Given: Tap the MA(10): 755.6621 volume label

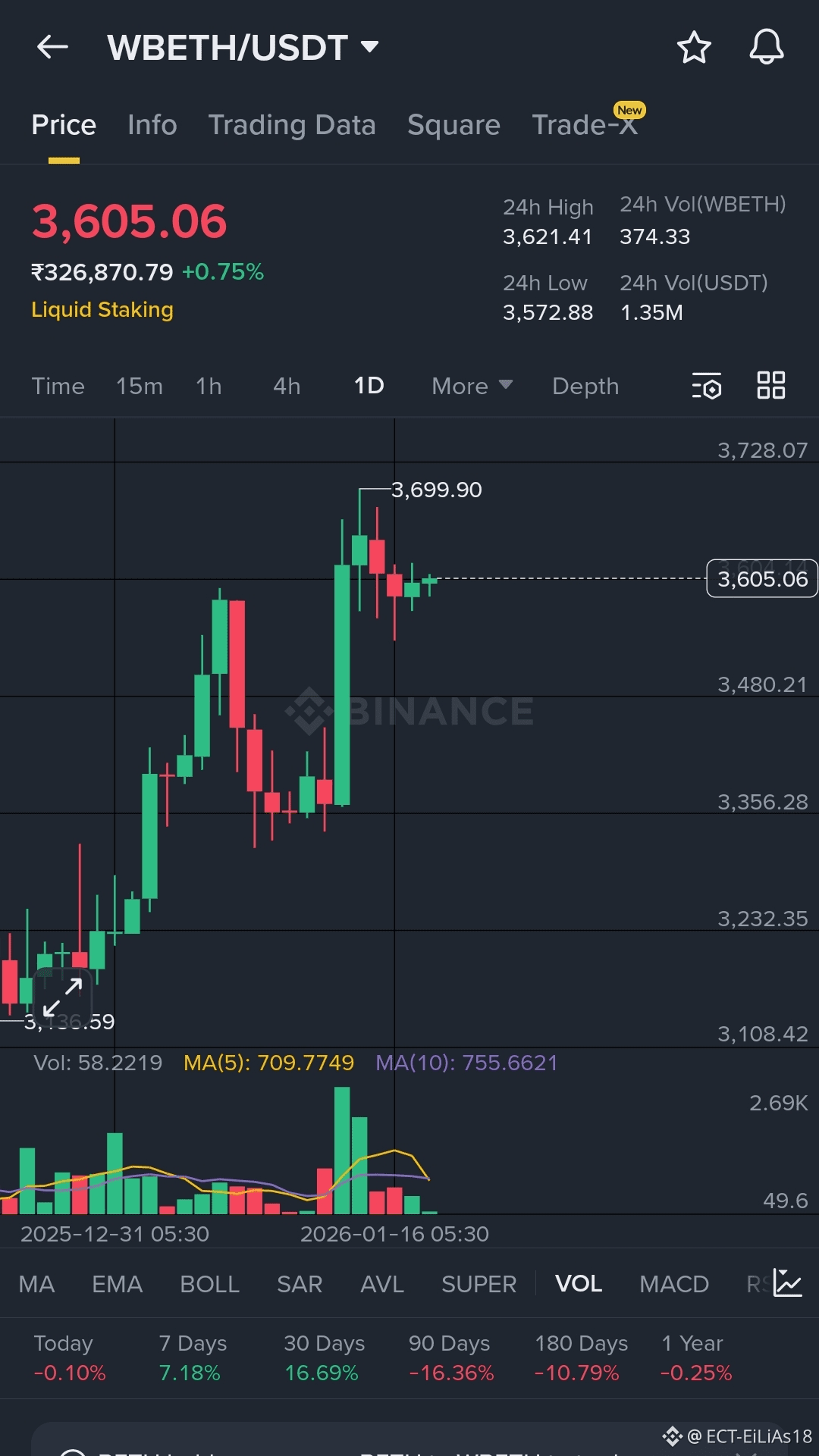Looking at the screenshot, I should pos(466,1063).
